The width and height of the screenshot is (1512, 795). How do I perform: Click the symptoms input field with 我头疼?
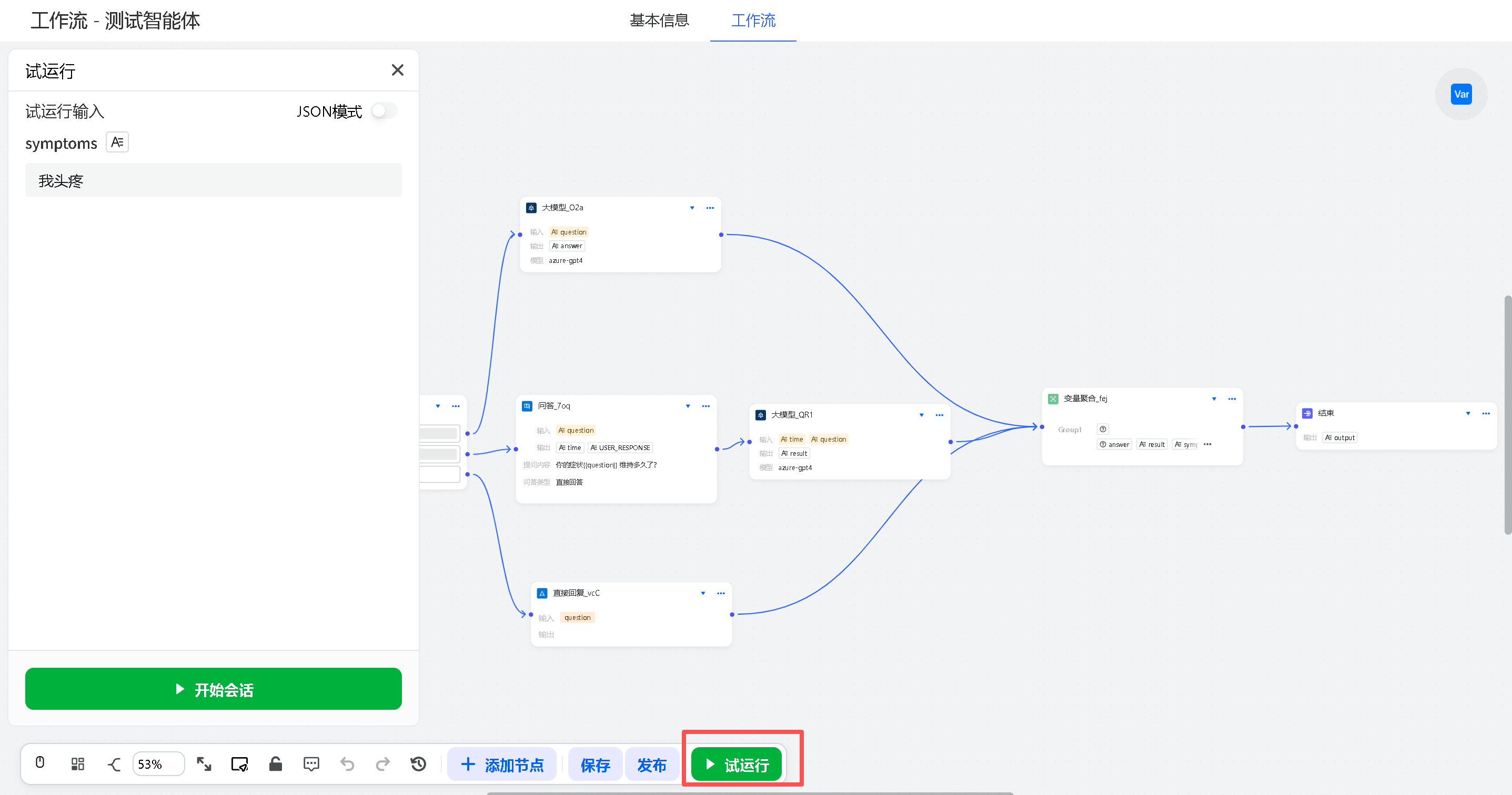(x=213, y=180)
